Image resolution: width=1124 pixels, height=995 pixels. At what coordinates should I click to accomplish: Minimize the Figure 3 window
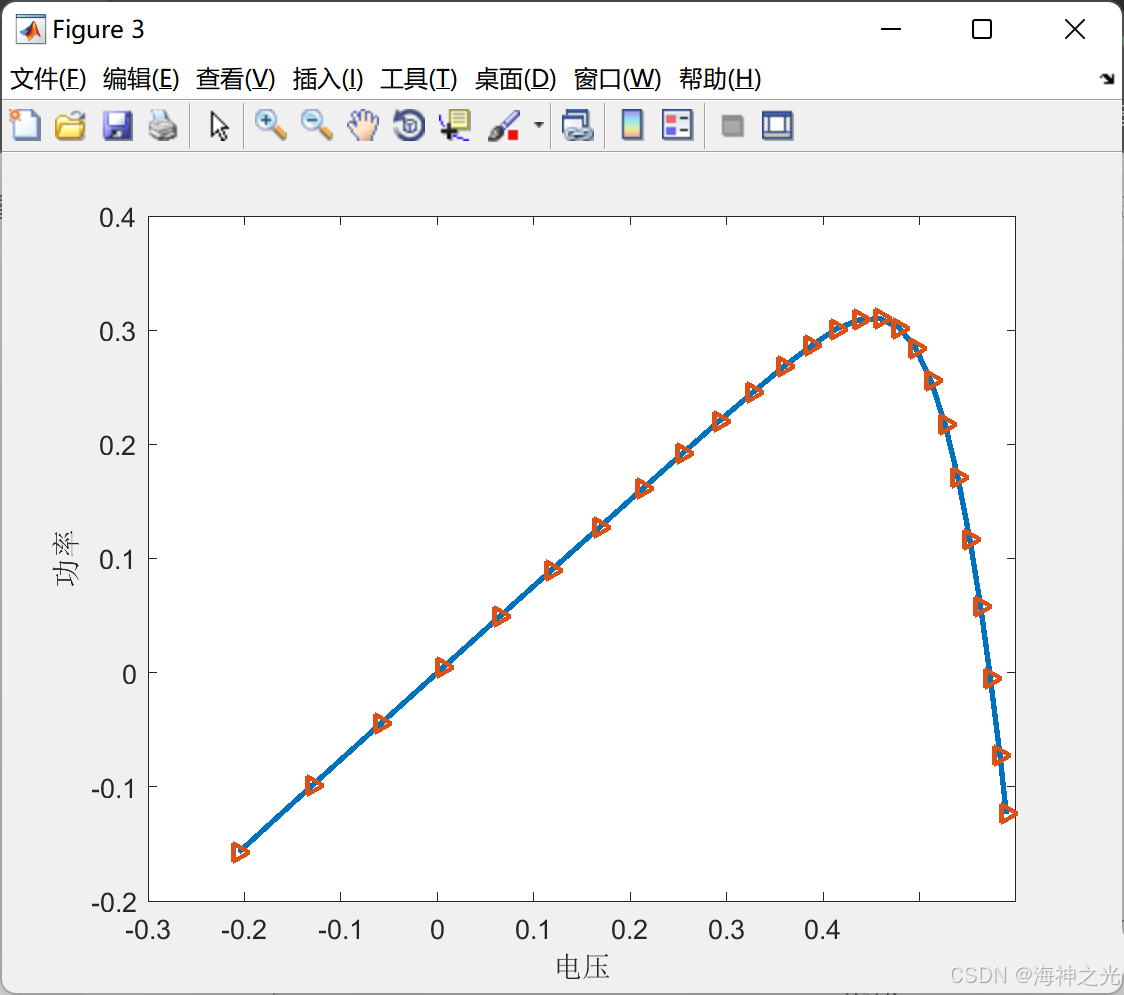point(890,29)
